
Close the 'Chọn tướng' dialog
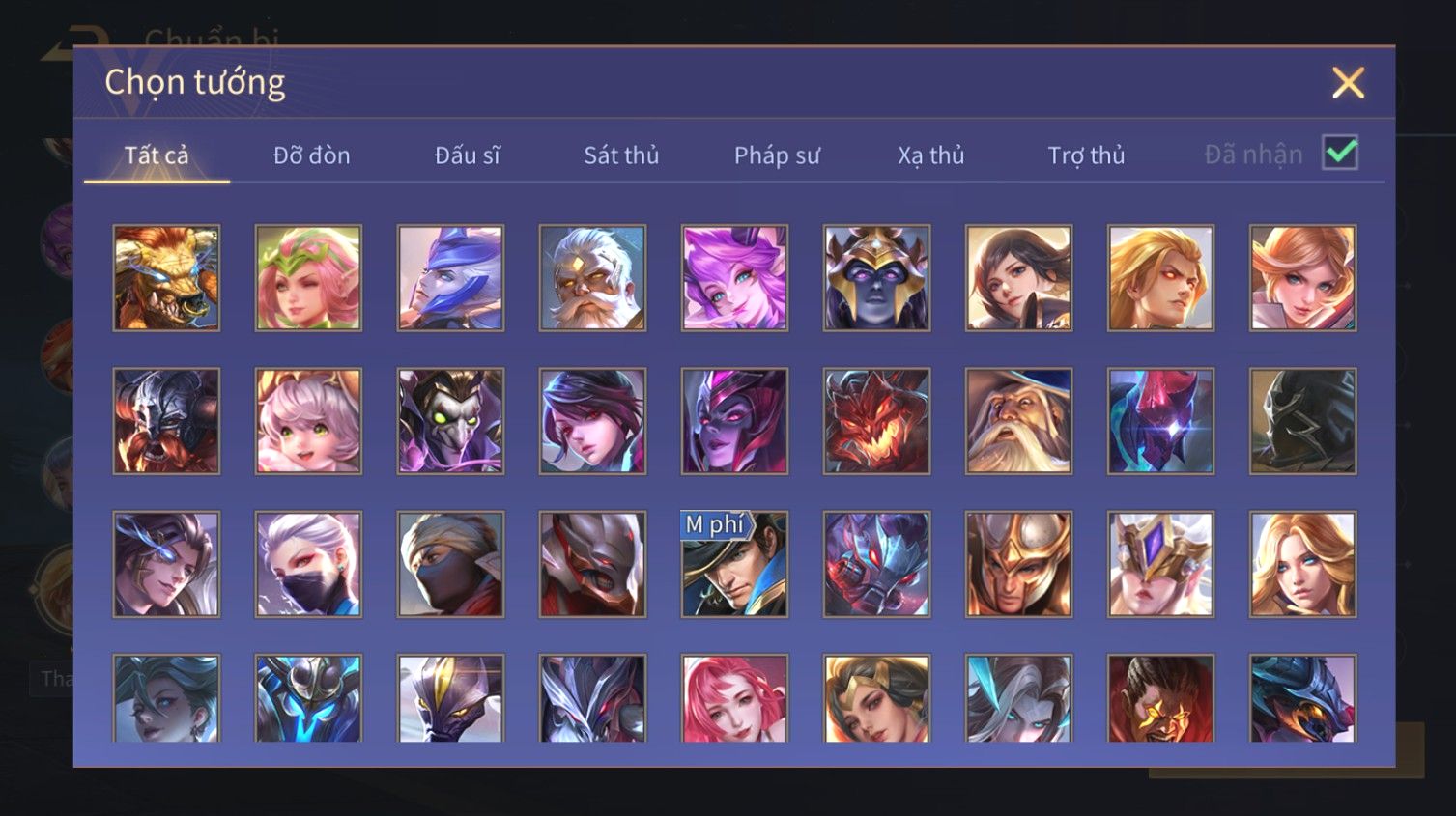[x=1348, y=83]
